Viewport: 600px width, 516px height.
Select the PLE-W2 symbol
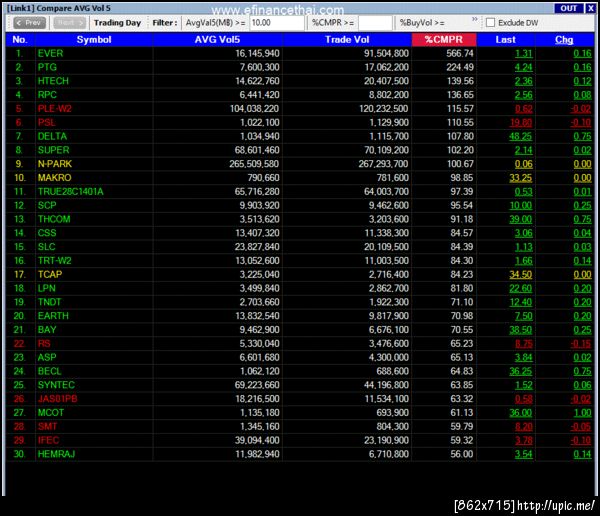55,109
